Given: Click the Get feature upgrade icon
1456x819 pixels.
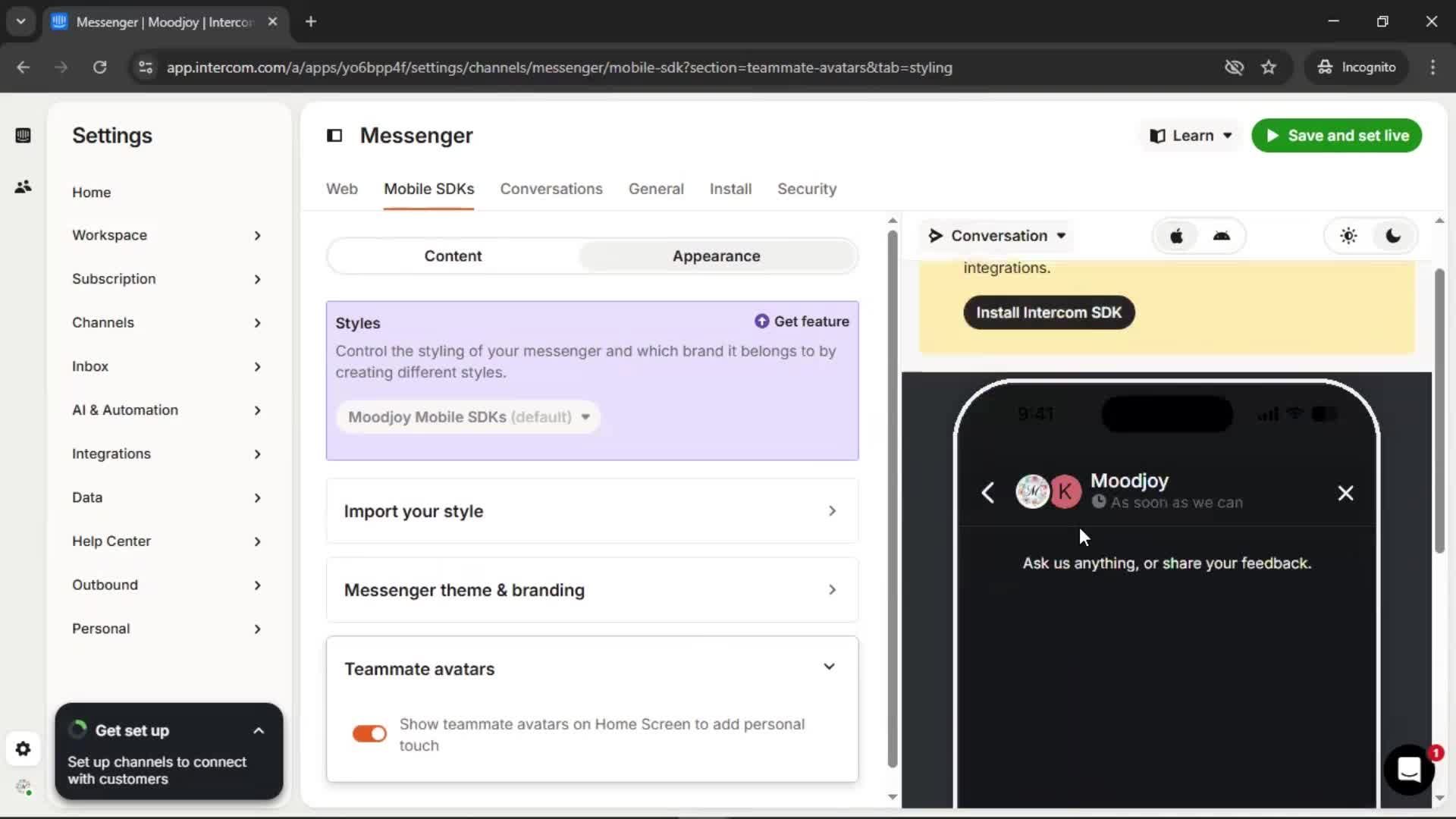Looking at the screenshot, I should [761, 322].
